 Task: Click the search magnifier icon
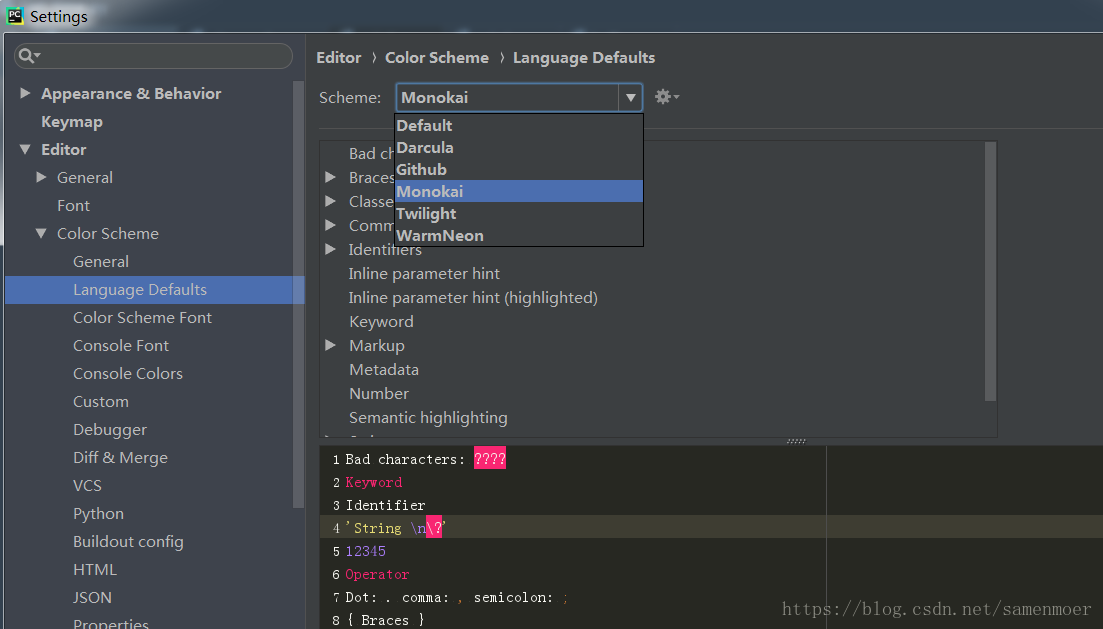(28, 56)
